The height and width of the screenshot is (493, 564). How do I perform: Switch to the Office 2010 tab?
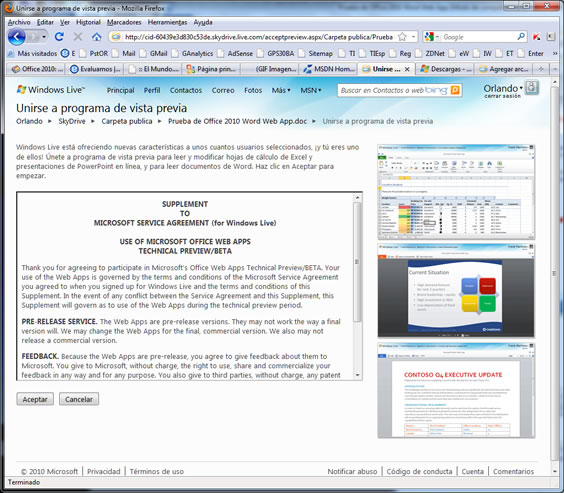36,69
